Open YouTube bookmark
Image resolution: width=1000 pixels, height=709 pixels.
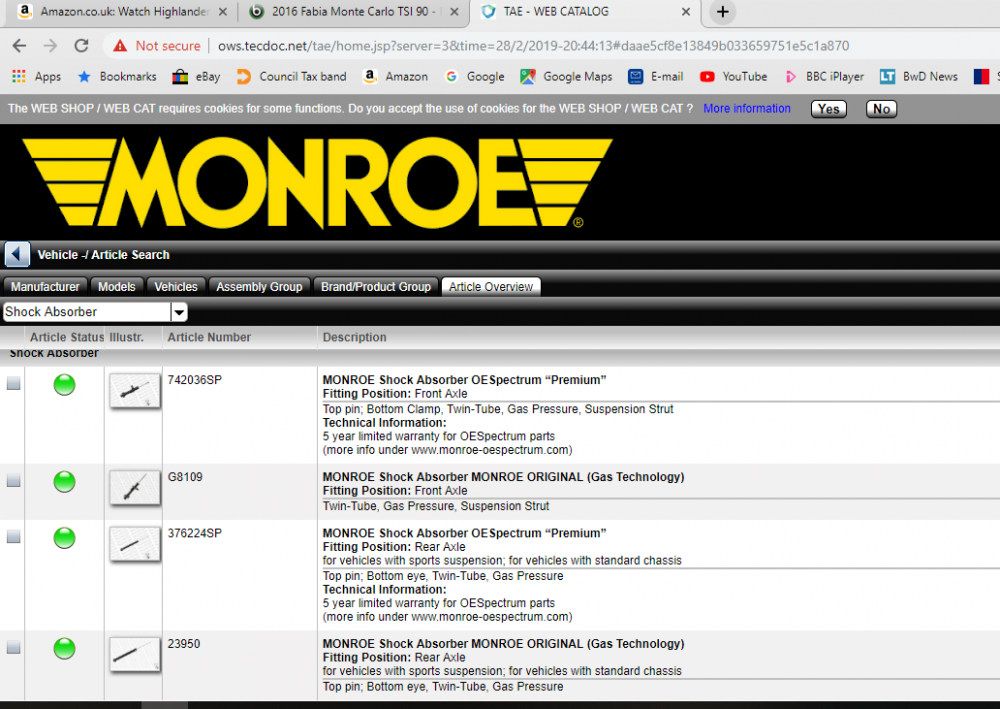[x=733, y=77]
